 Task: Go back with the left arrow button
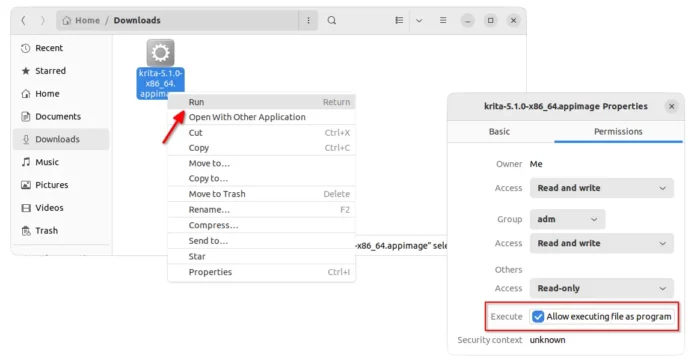tap(24, 21)
